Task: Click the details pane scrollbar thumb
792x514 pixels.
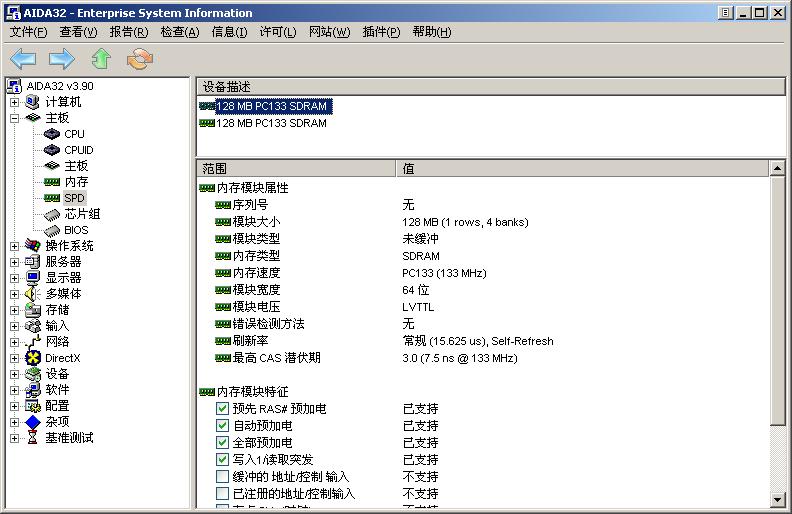Action: coord(777,300)
